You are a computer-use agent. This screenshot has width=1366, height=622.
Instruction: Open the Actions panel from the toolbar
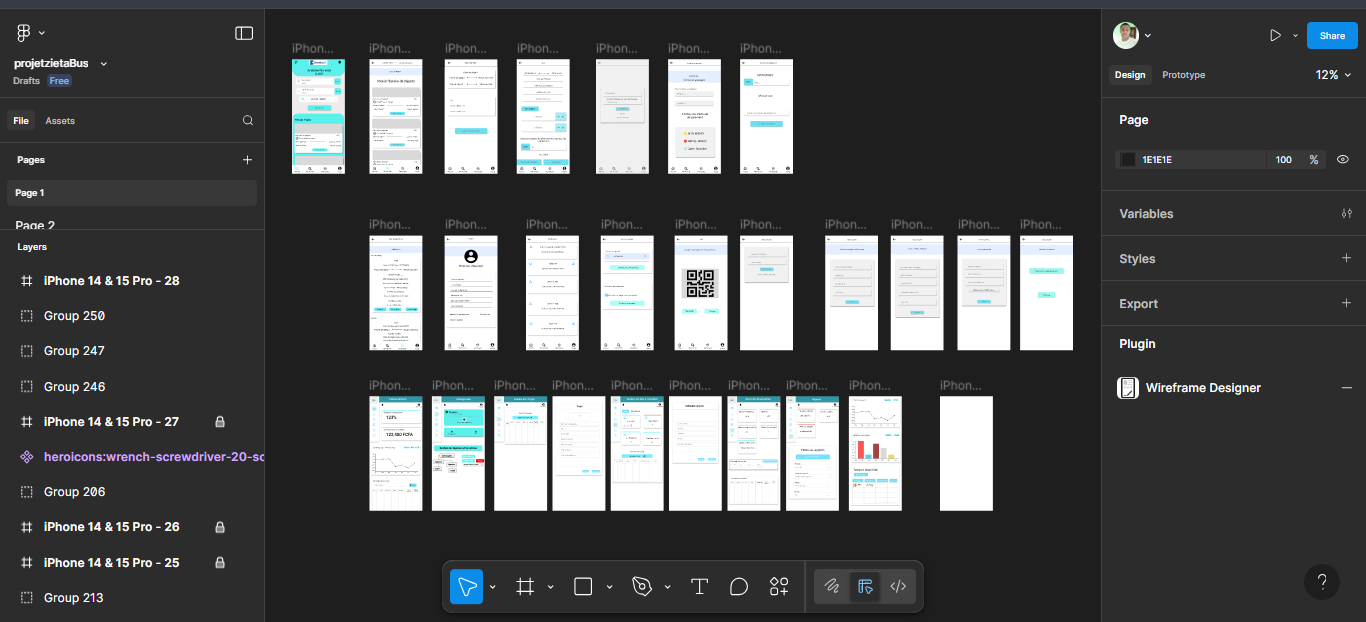[779, 586]
